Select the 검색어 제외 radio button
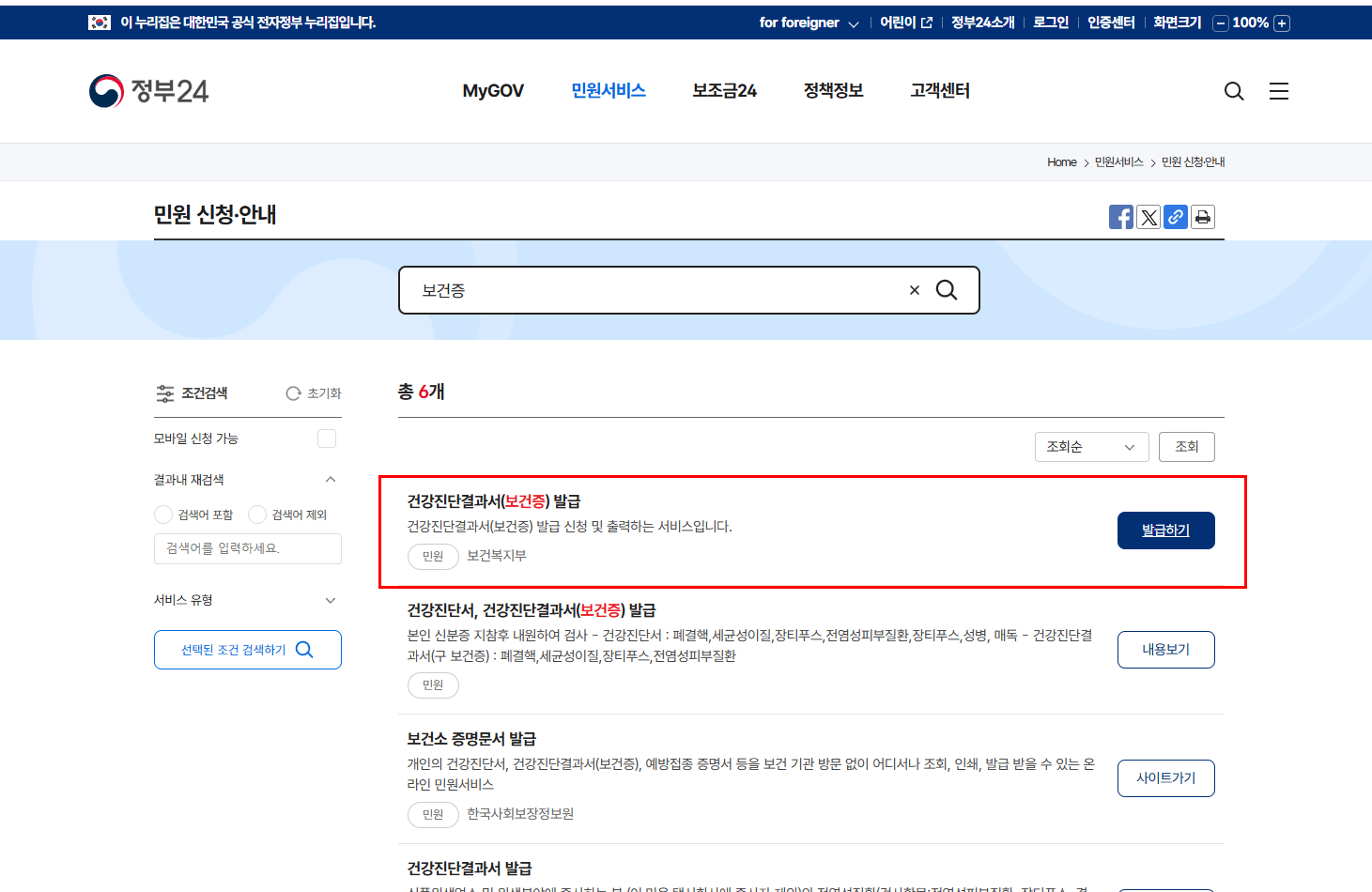1372x892 pixels. tap(257, 514)
